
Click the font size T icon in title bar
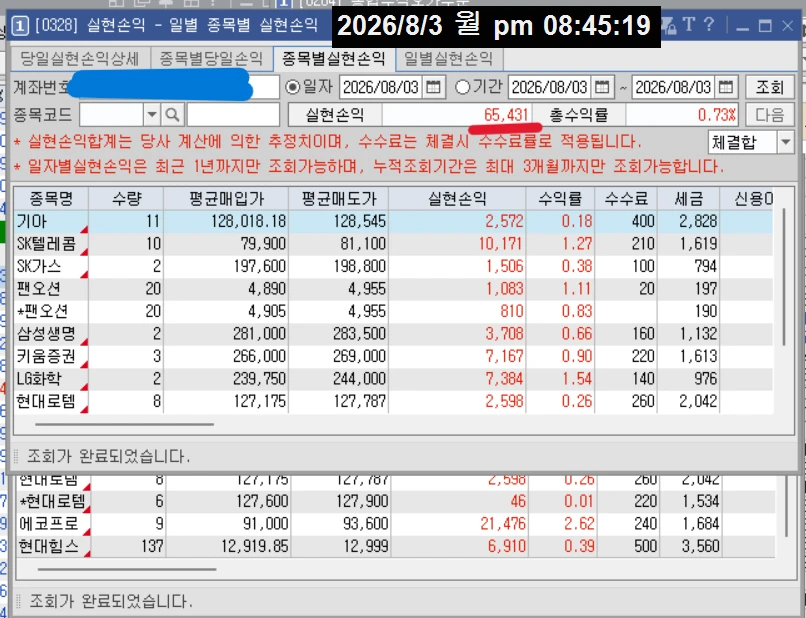689,25
